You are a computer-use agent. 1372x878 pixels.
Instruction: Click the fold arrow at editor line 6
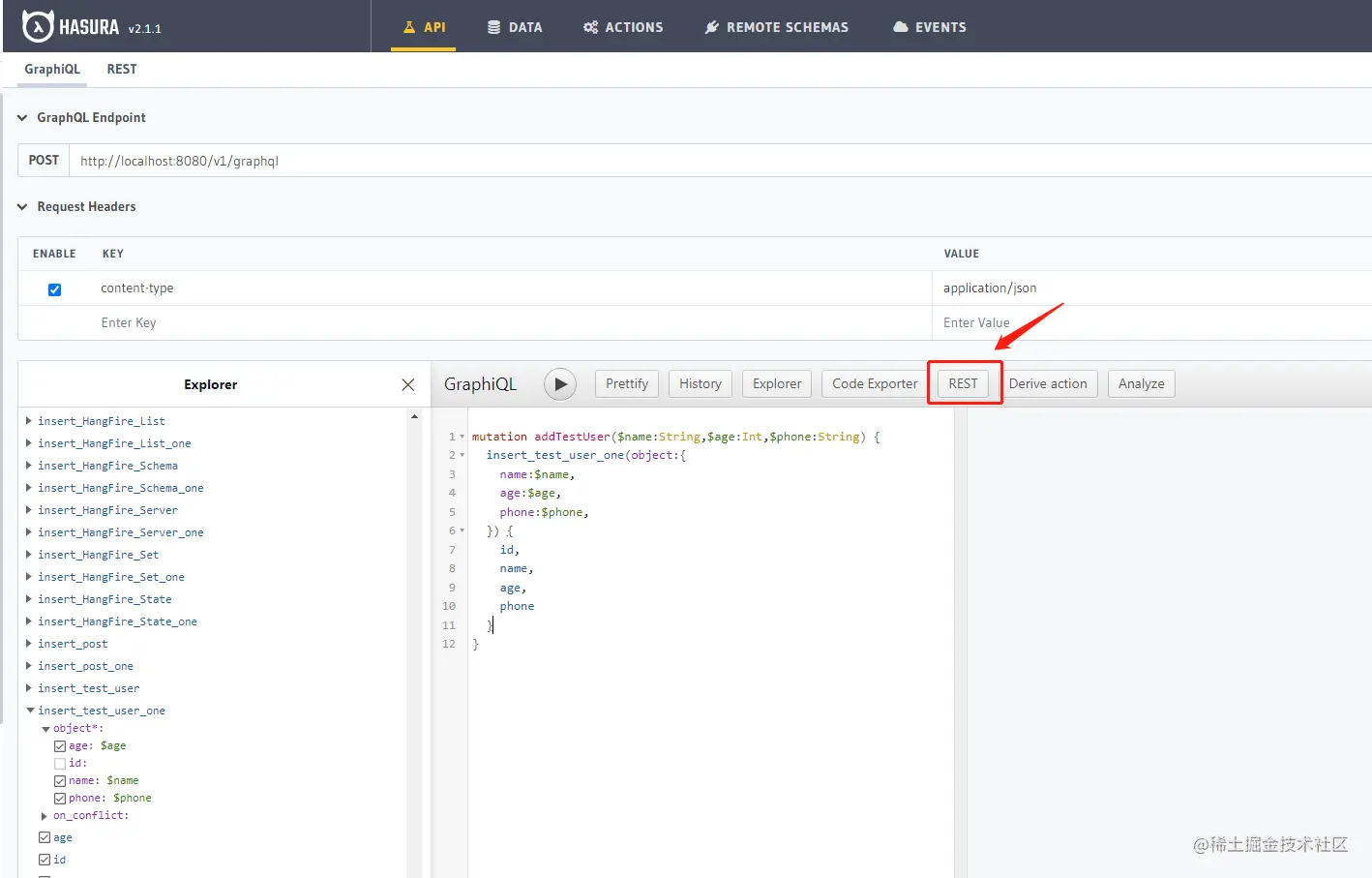[462, 530]
